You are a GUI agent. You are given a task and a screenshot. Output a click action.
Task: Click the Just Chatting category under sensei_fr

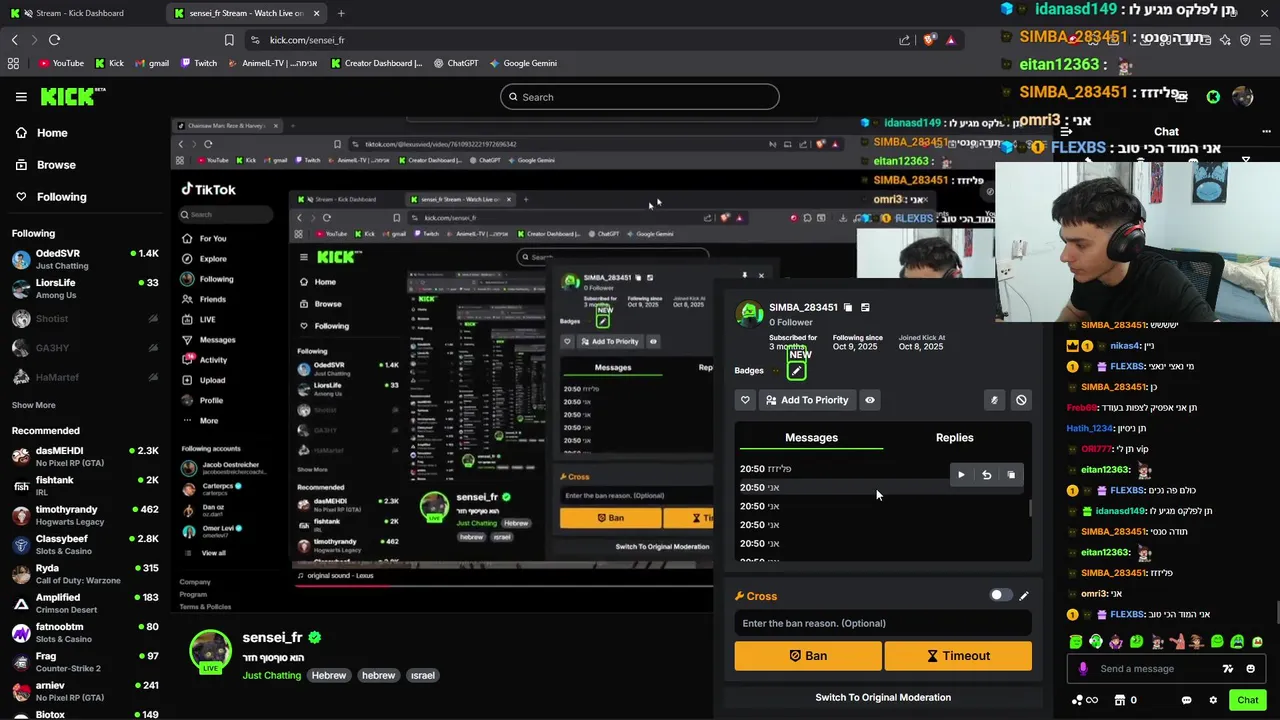coord(271,675)
